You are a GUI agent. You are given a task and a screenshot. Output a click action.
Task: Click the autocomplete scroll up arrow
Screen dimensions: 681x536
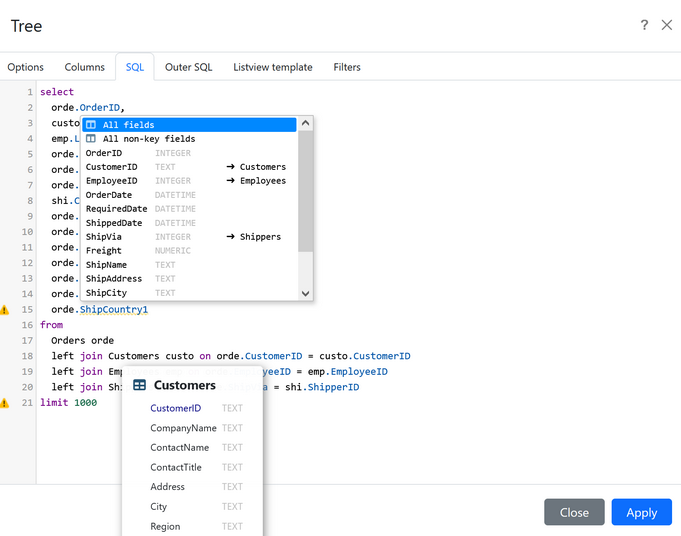(305, 123)
